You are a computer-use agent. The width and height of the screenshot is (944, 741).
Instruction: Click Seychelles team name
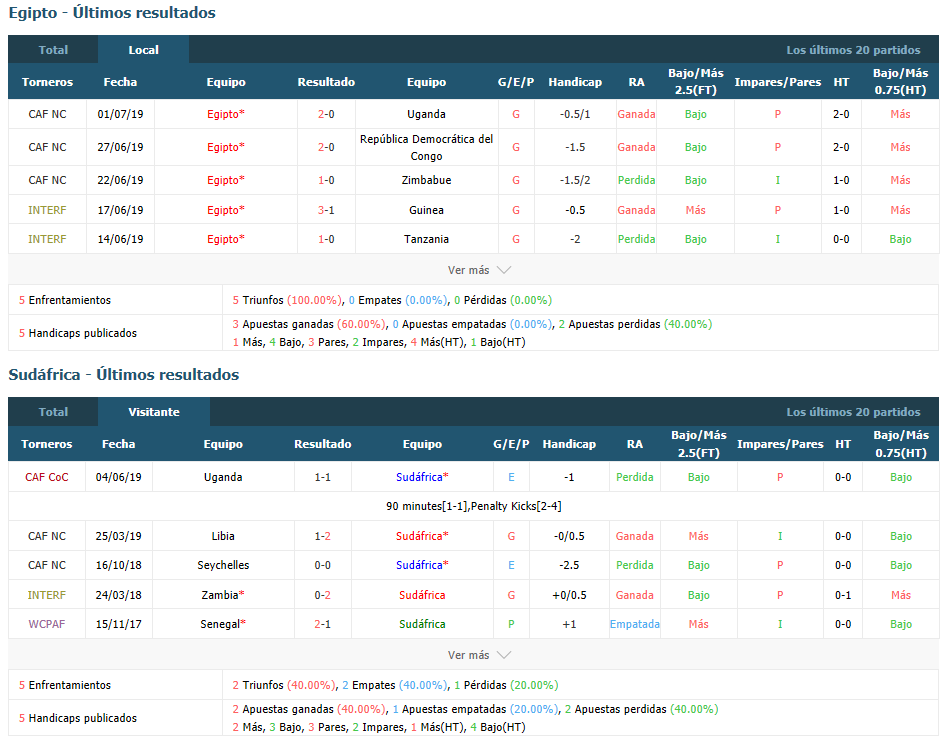point(223,565)
